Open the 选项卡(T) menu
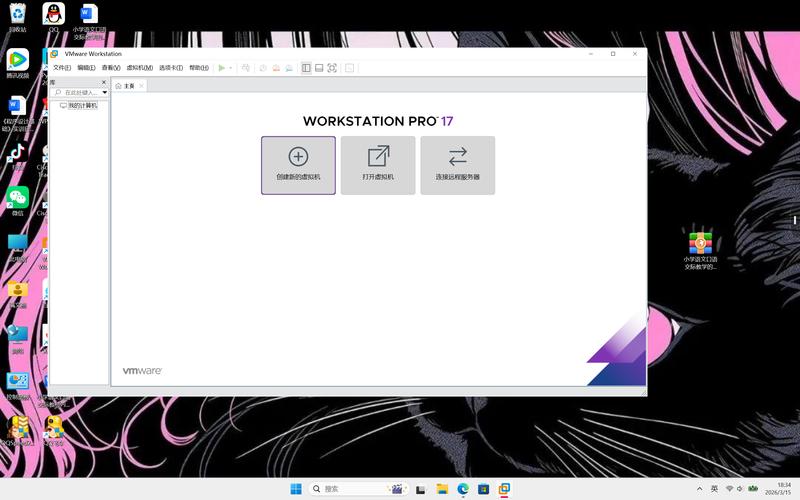800x500 pixels. coord(171,68)
